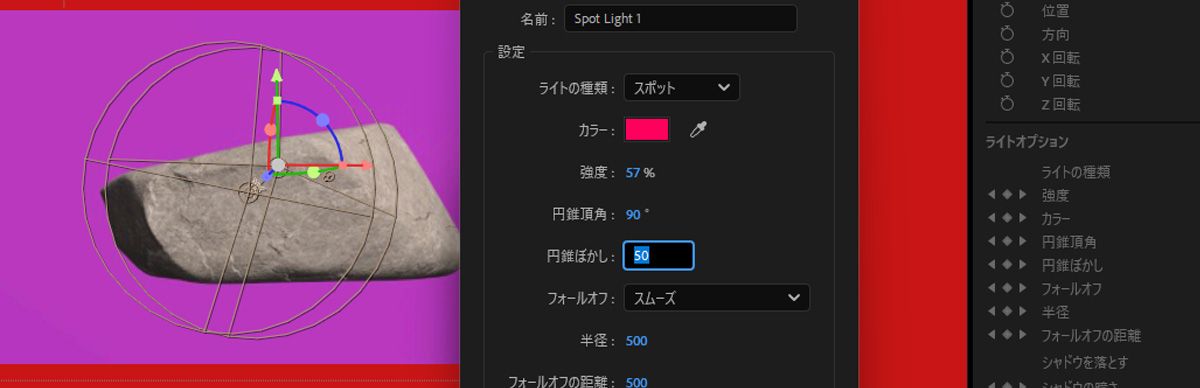Go to previous keyframe for フォールオフ row

click(991, 288)
